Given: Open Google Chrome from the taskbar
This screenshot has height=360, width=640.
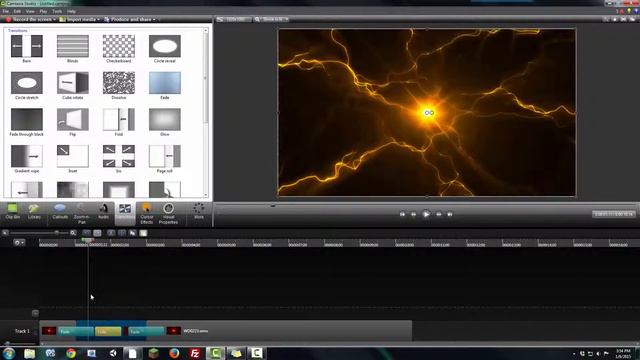Looking at the screenshot, I should (71, 353).
